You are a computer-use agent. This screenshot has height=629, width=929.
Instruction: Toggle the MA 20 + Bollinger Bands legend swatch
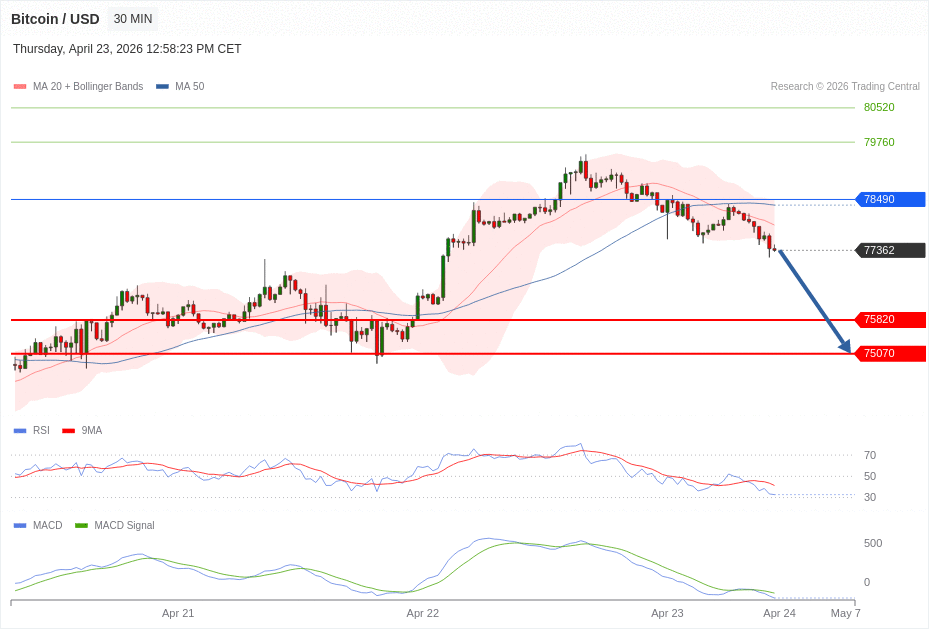[x=20, y=87]
